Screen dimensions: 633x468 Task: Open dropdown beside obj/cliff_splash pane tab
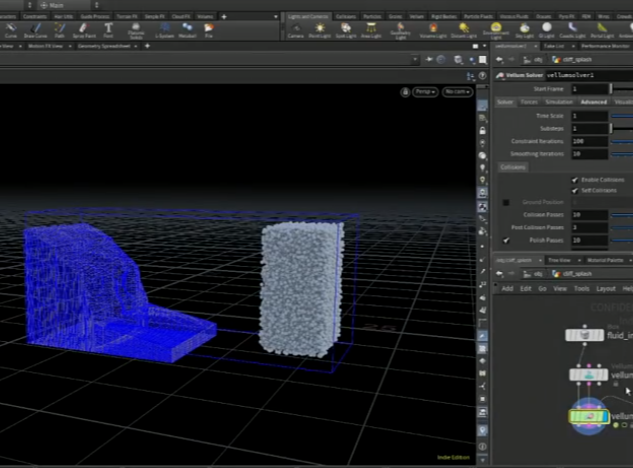pos(540,260)
